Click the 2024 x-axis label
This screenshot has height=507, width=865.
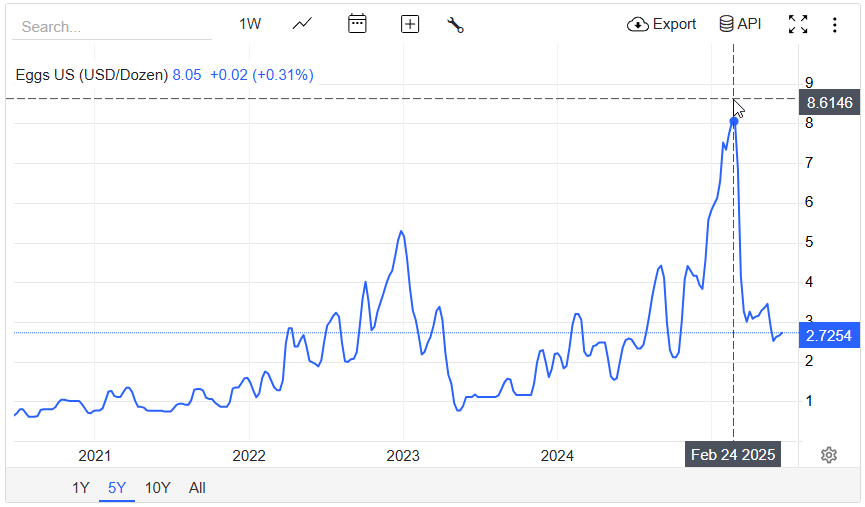(557, 456)
